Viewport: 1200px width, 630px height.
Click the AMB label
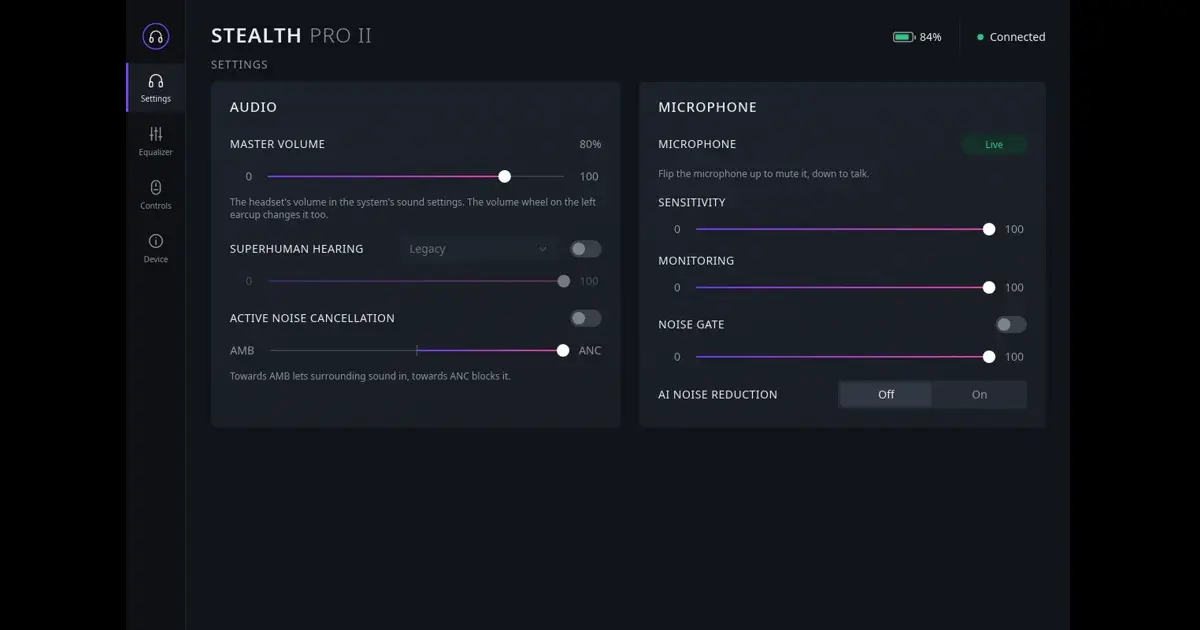click(242, 350)
